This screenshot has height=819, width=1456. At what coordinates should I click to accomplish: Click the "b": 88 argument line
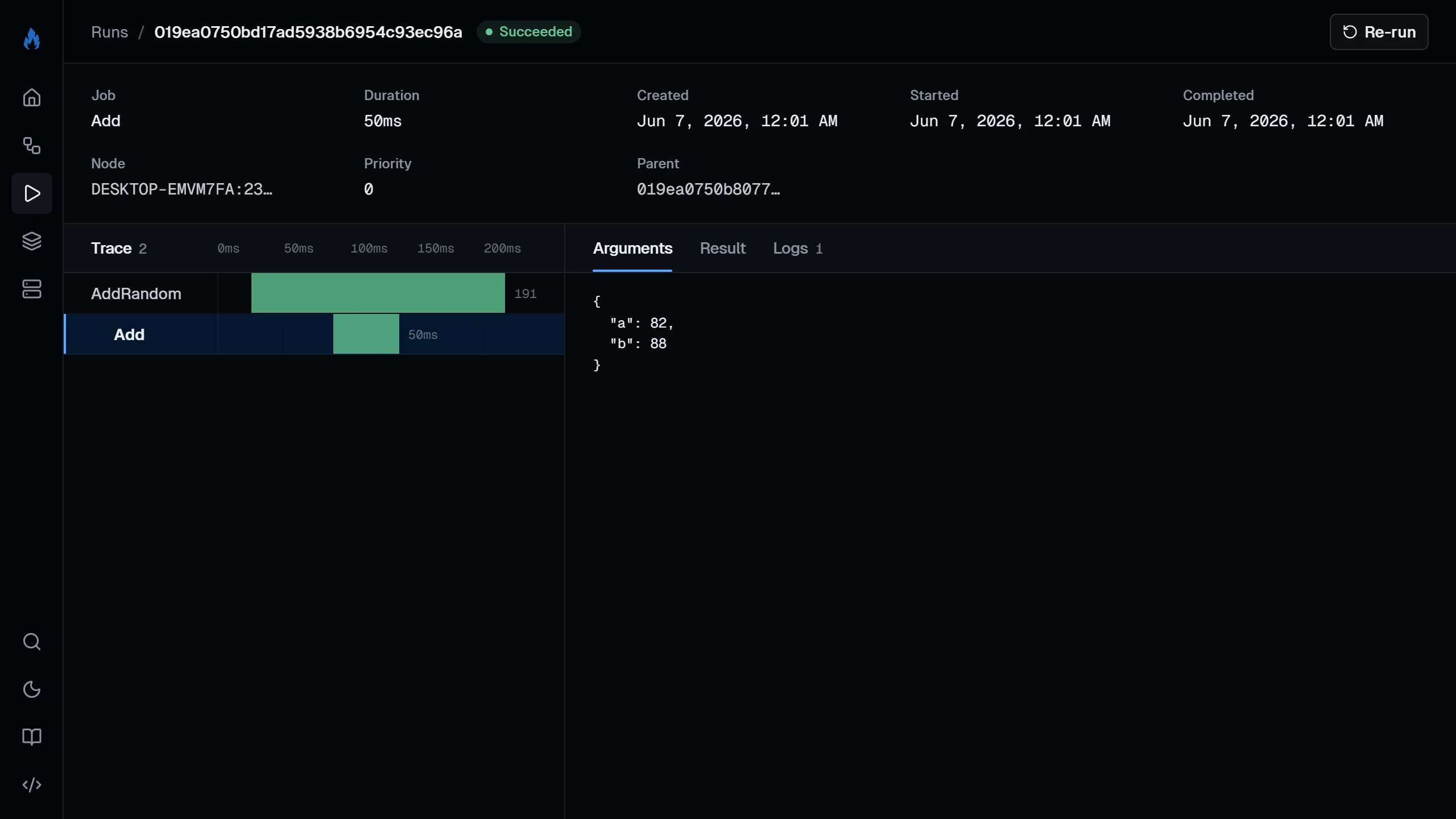[638, 344]
